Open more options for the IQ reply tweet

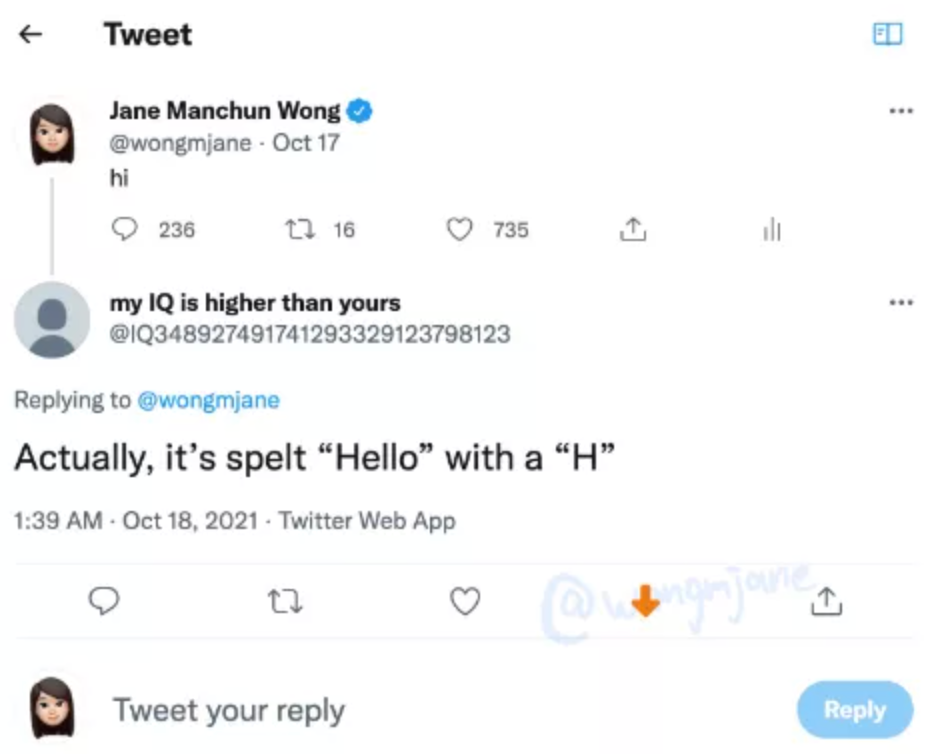[x=900, y=301]
